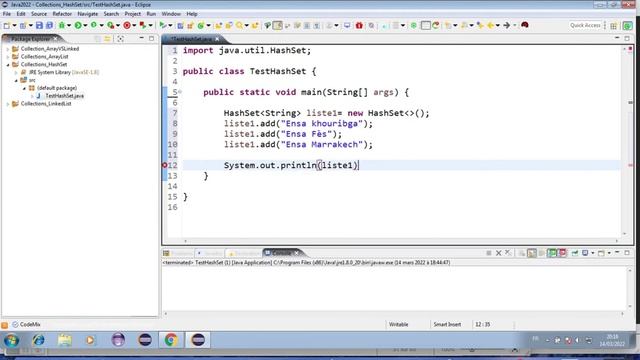Click the New Java Class green C icon

(x=200, y=25)
